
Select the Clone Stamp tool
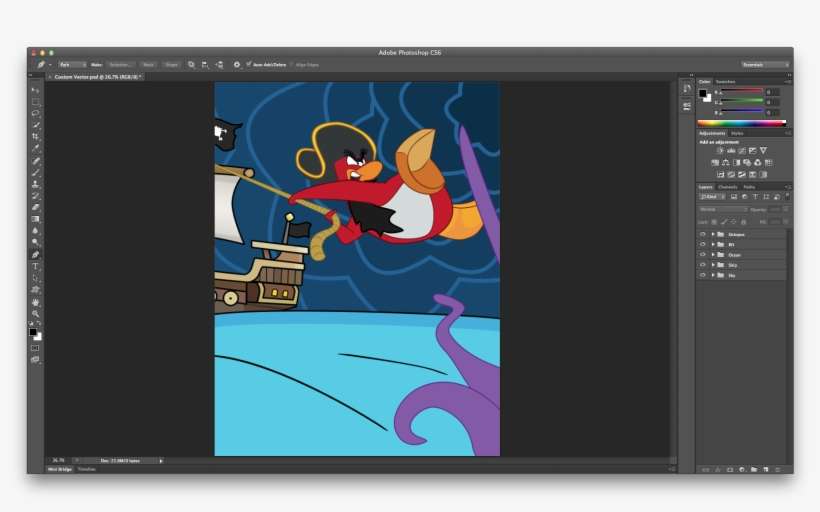pyautogui.click(x=35, y=184)
